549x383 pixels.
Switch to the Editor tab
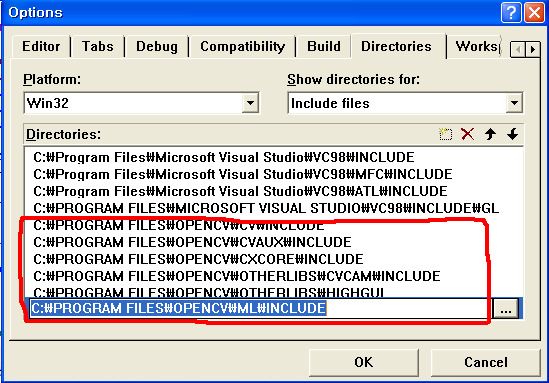41,47
